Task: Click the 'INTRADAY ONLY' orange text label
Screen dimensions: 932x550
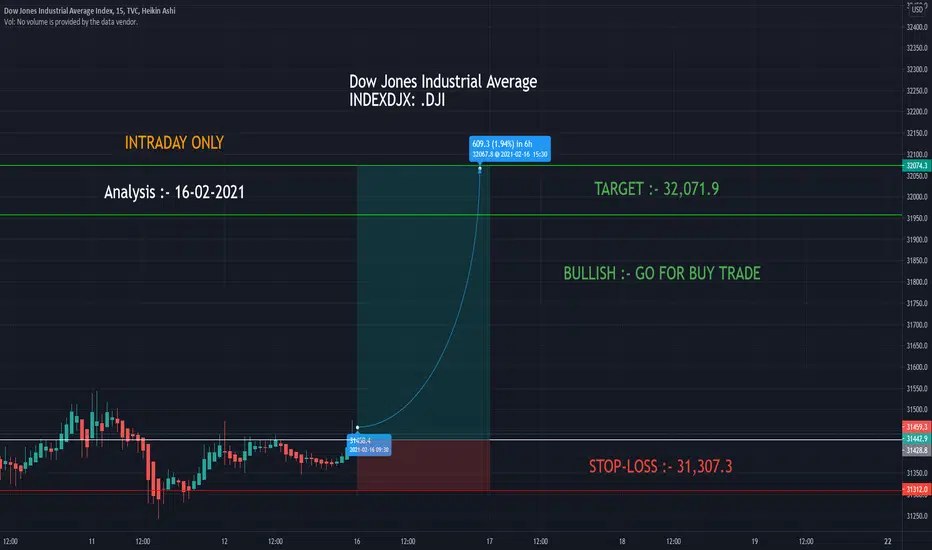Action: click(174, 143)
